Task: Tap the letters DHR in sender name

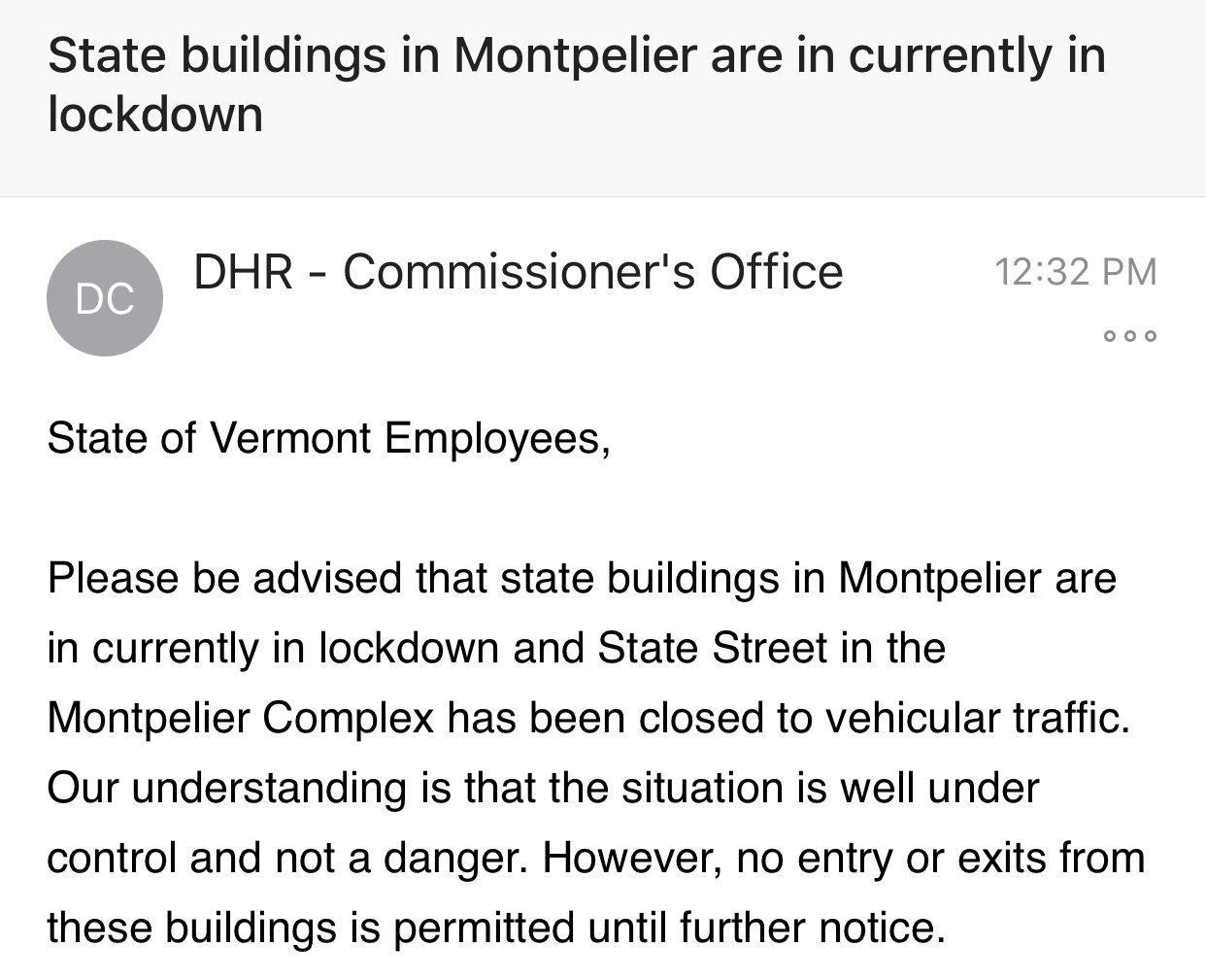Action: point(243,271)
